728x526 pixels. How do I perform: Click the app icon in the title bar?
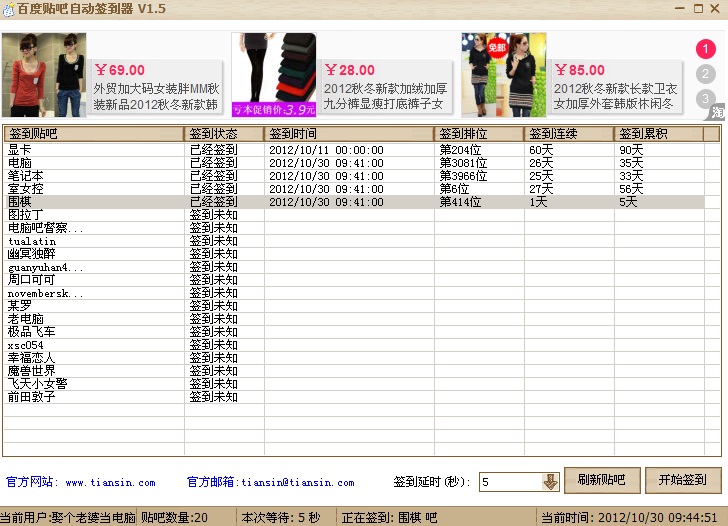[8, 9]
